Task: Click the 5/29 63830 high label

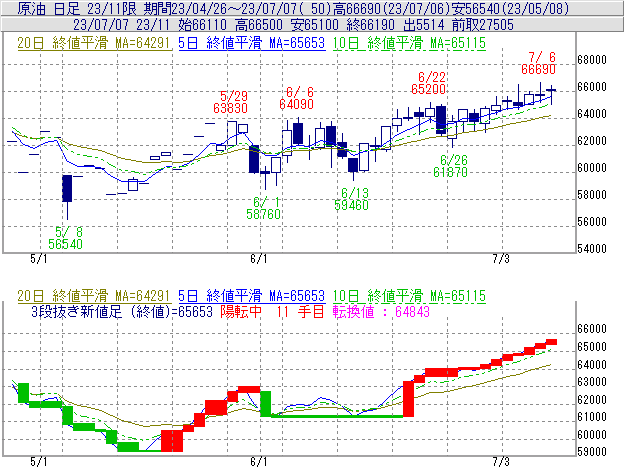Action: 230,102
